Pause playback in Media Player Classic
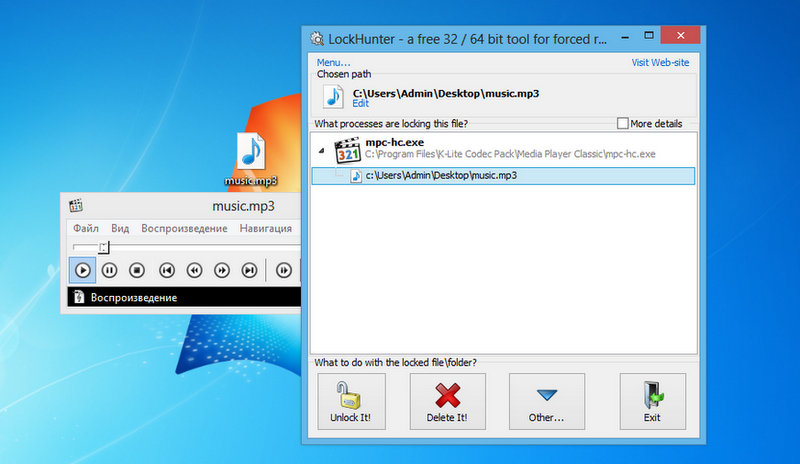This screenshot has width=800, height=464. pyautogui.click(x=109, y=270)
